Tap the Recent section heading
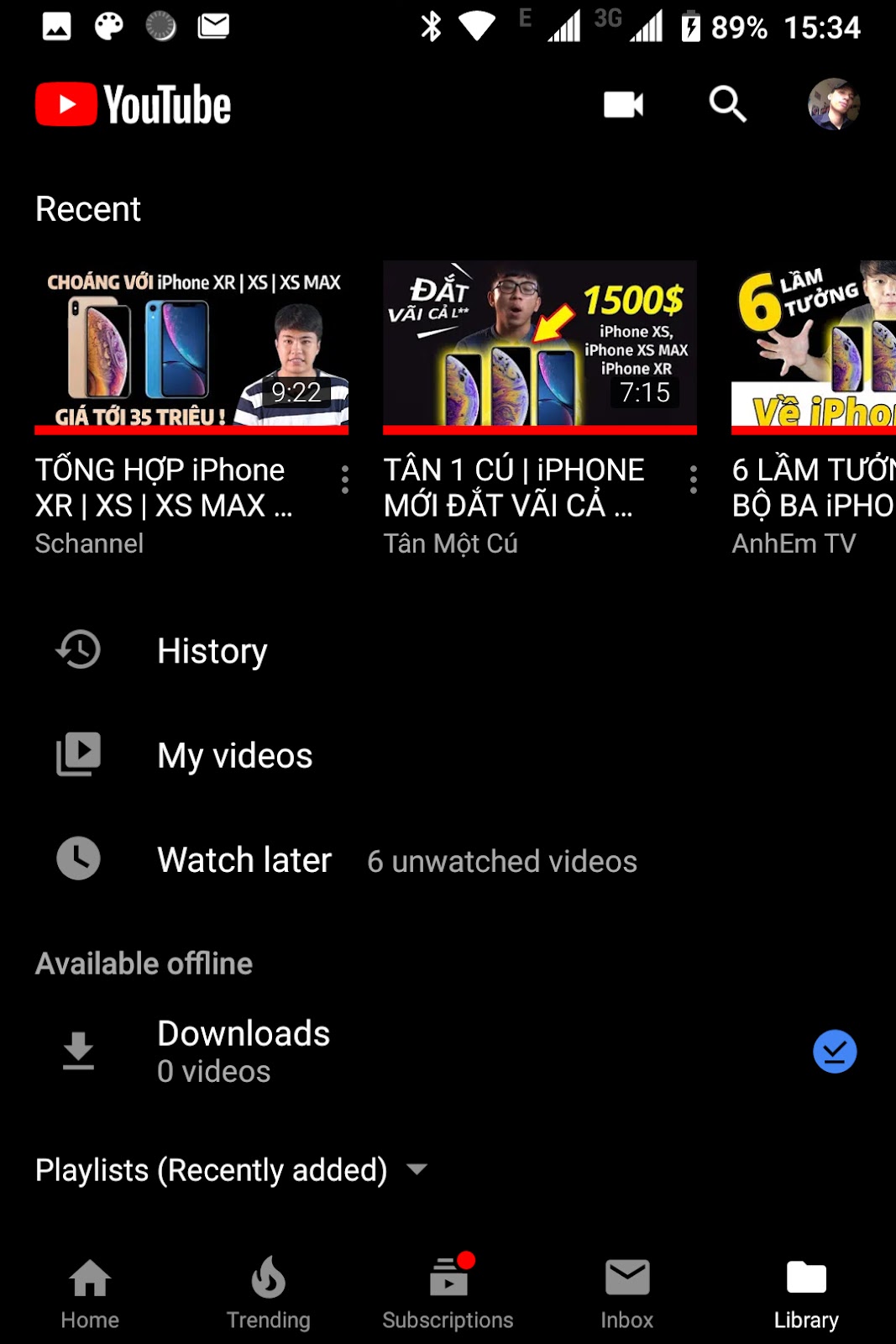The width and height of the screenshot is (896, 1344). coord(88,208)
